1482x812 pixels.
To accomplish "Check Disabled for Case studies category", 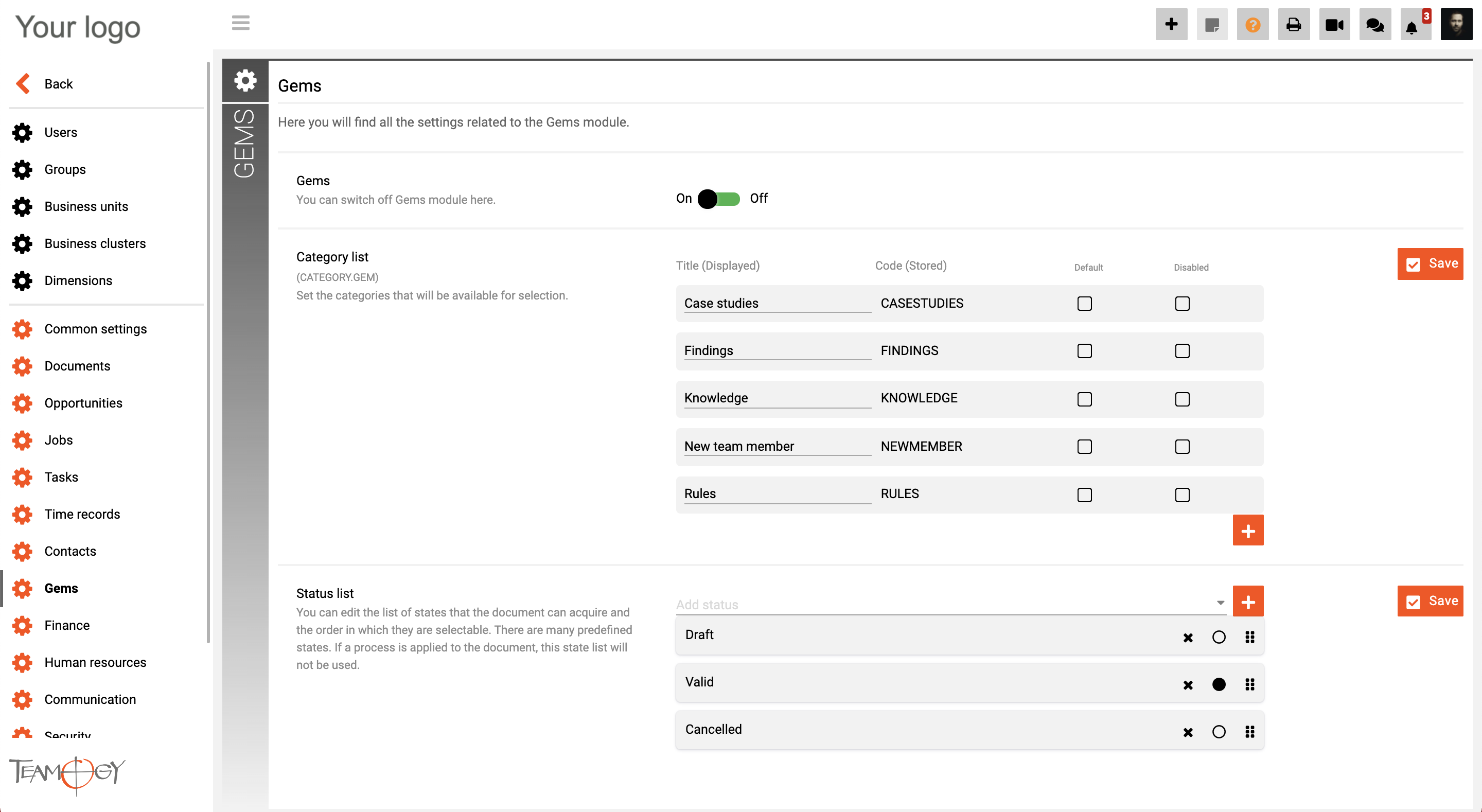I will point(1183,303).
